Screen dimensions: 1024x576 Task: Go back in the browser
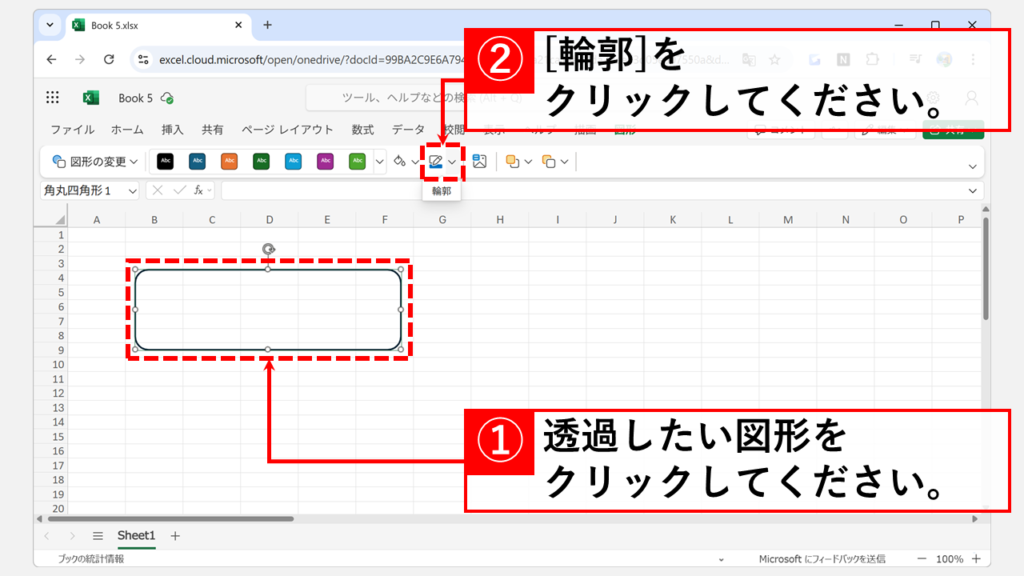pyautogui.click(x=52, y=59)
